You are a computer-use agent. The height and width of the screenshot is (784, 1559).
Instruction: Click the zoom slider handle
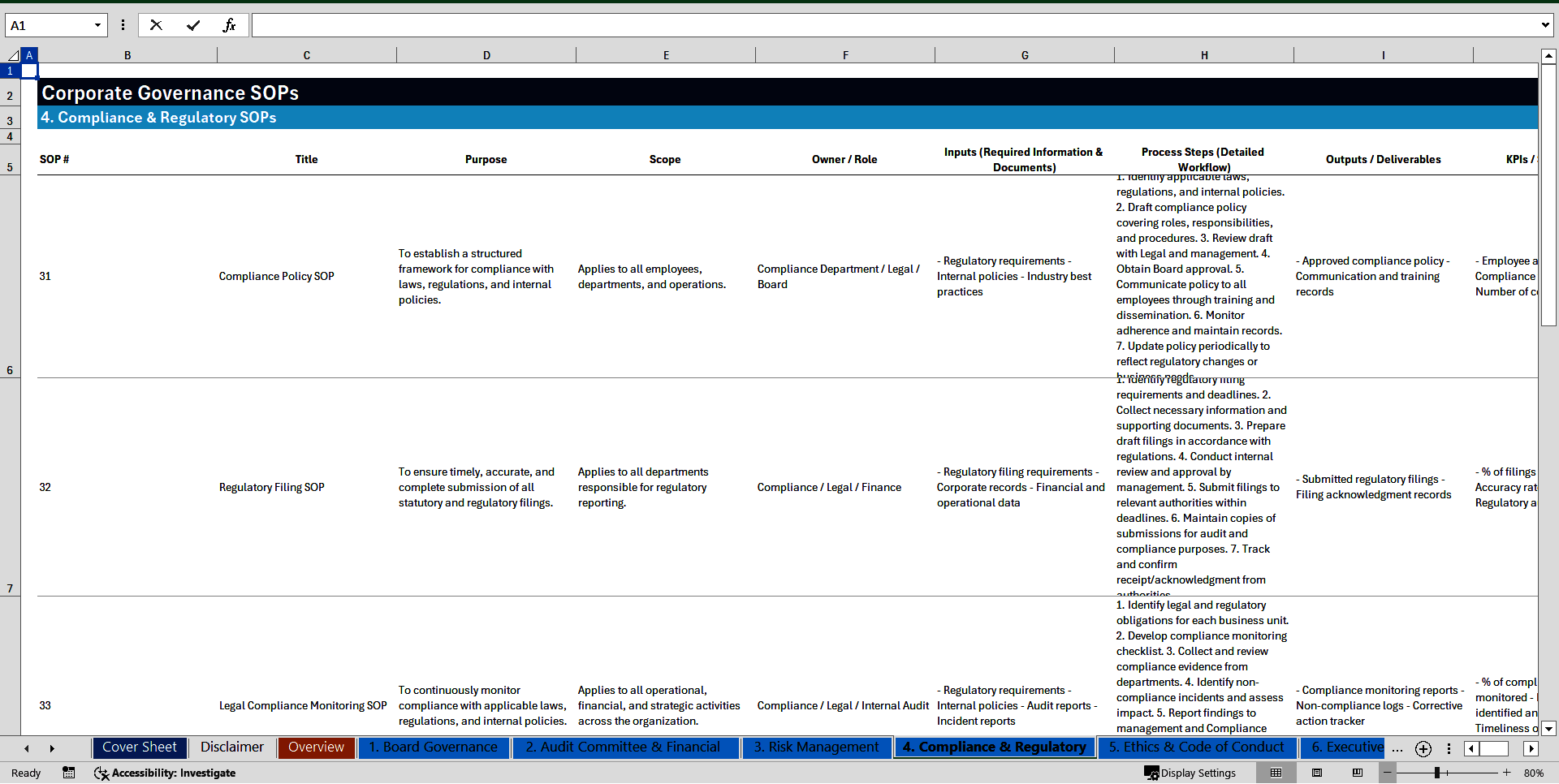(x=1437, y=773)
